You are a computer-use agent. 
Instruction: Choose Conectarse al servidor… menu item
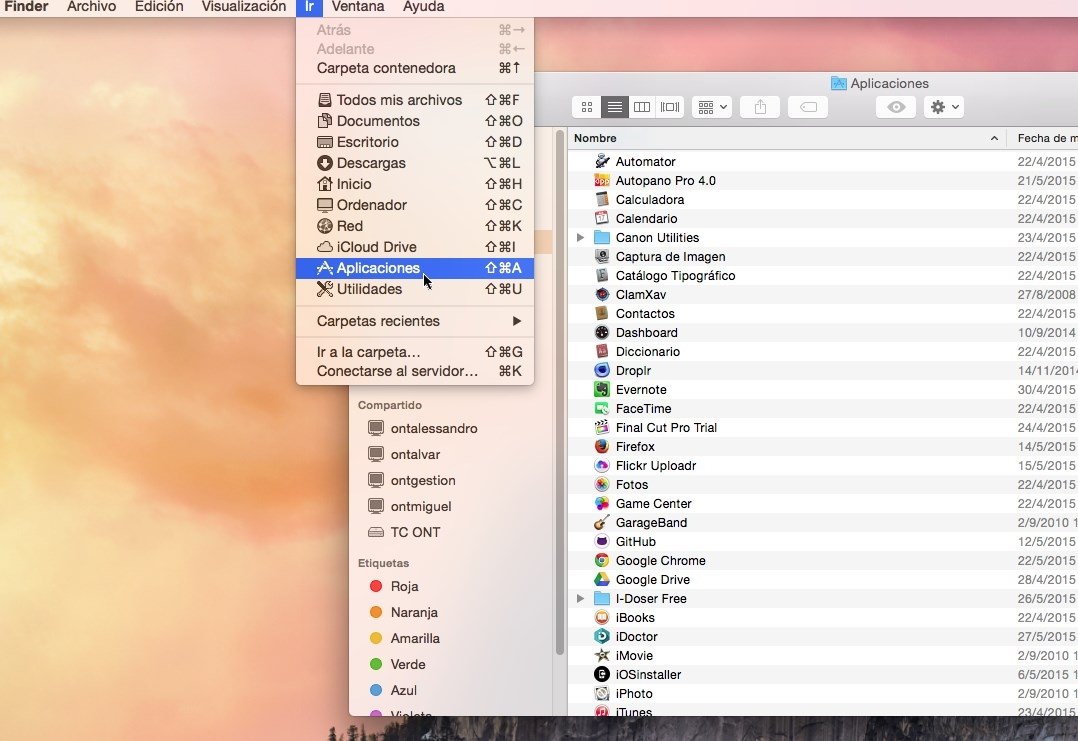click(x=415, y=371)
